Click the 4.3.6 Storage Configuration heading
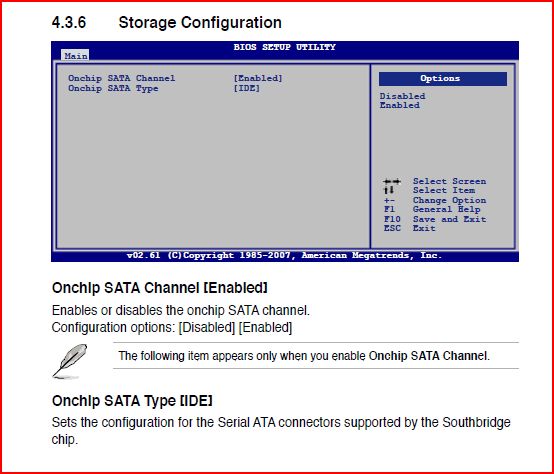Viewport: 554px width, 474px height. [x=166, y=23]
